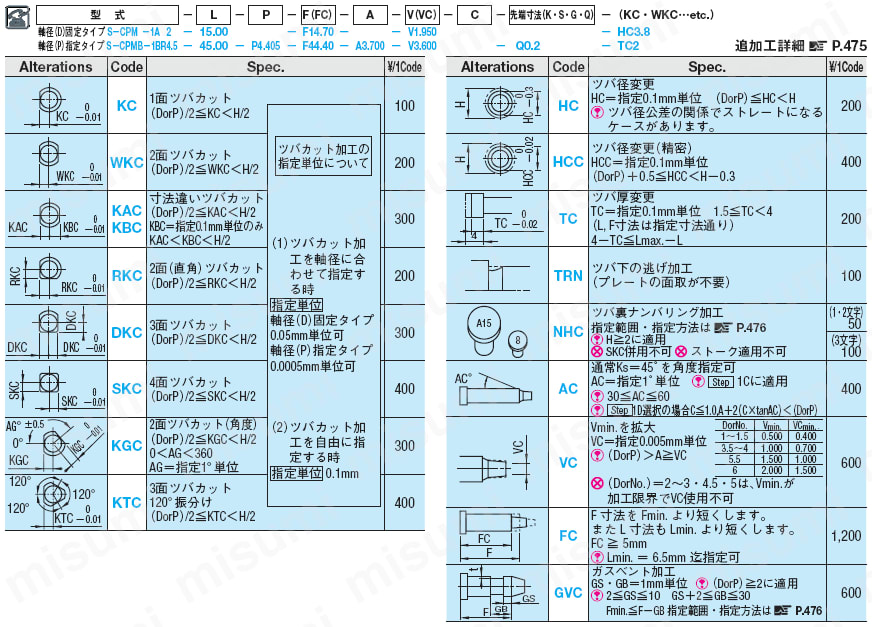This screenshot has width=872, height=627.
Task: Click the DKC three-face cut diagram
Action: (56, 333)
